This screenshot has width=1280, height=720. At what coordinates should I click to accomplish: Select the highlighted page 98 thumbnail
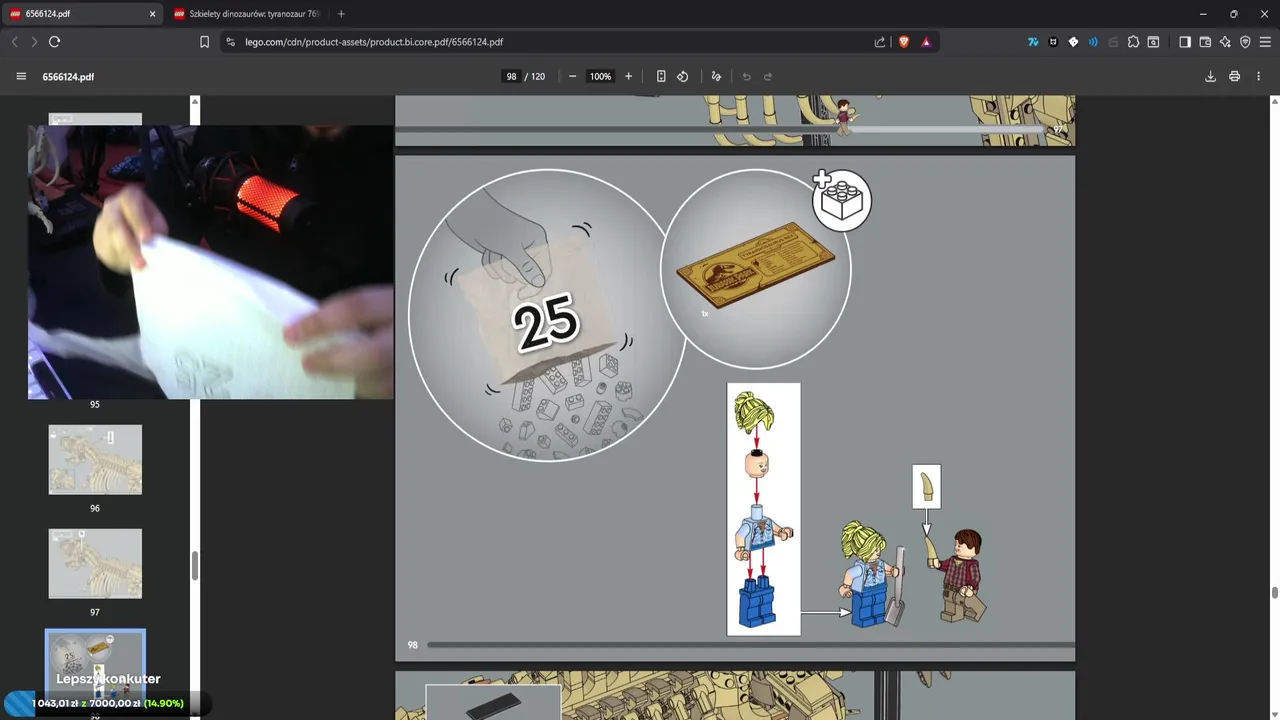95,666
